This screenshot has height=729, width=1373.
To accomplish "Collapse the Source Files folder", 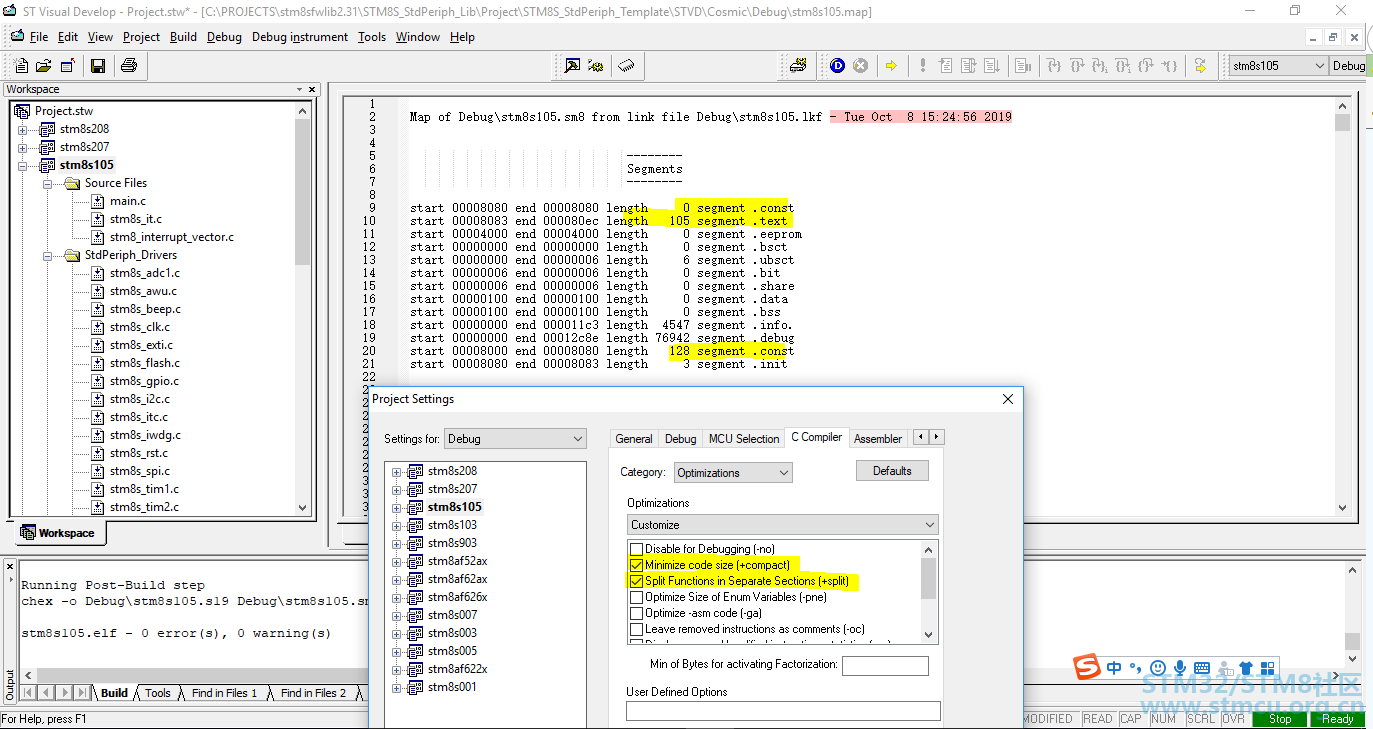I will 48,184.
